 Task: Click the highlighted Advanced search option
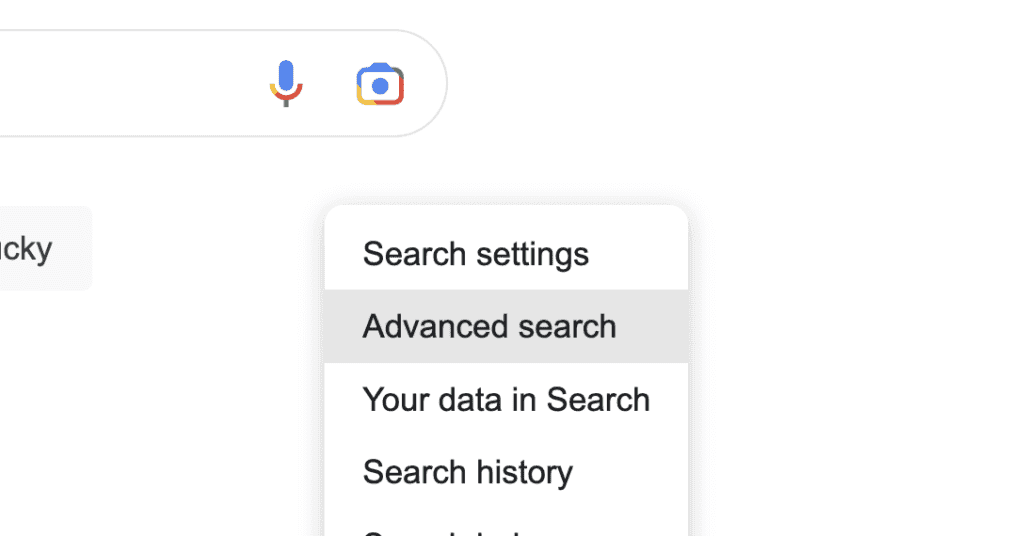(x=506, y=326)
